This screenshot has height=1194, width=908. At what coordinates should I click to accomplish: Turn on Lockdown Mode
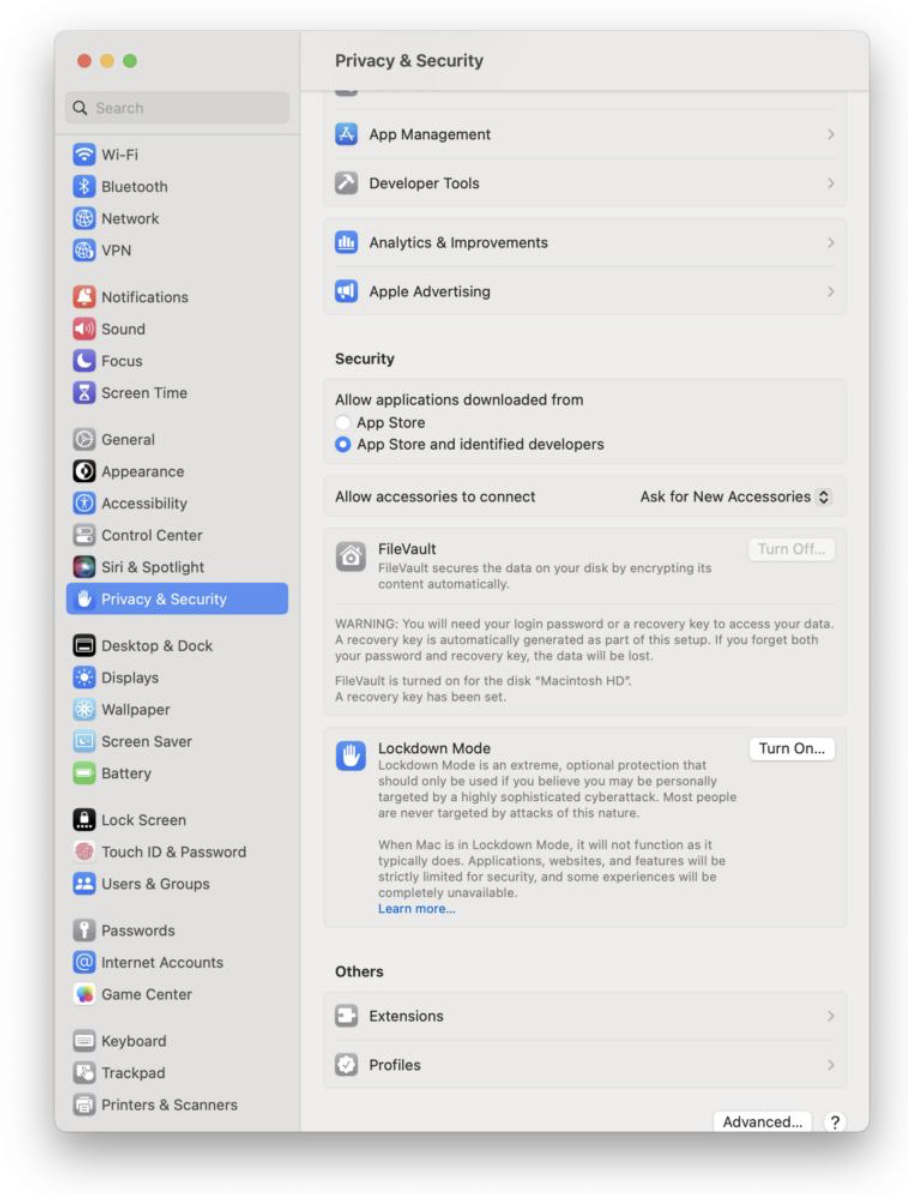coord(791,749)
